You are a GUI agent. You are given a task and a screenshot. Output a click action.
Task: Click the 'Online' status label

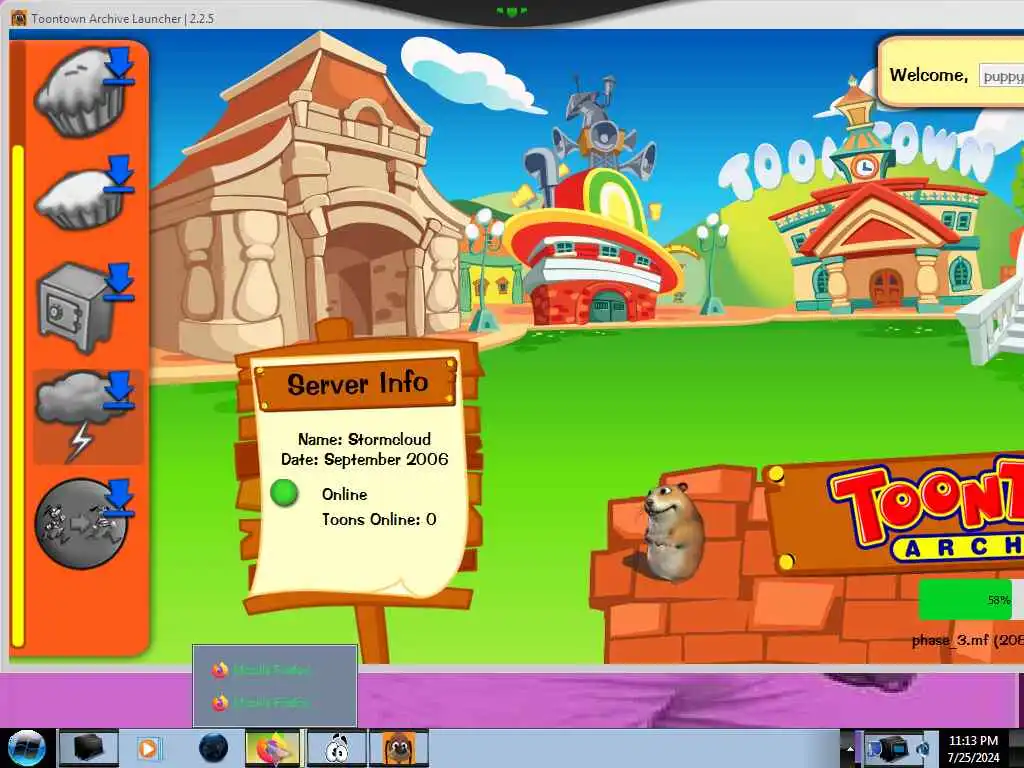pos(344,494)
